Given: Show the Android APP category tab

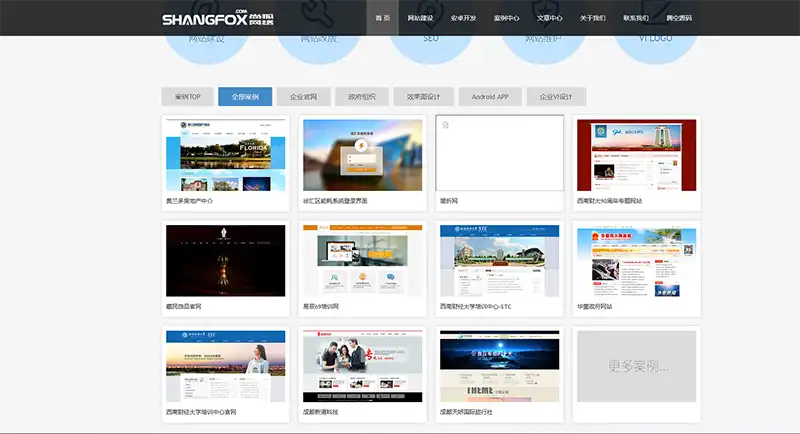Looking at the screenshot, I should click(x=490, y=97).
